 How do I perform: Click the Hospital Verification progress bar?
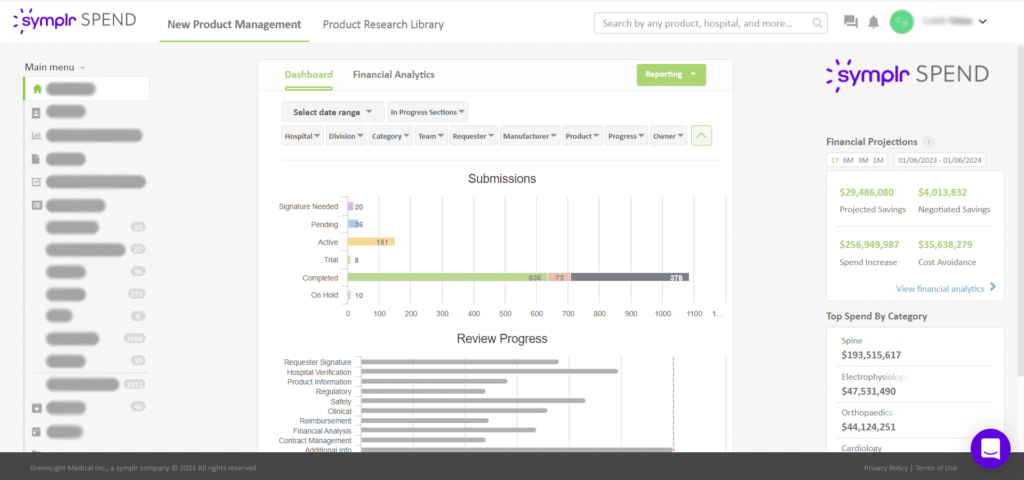pos(489,372)
